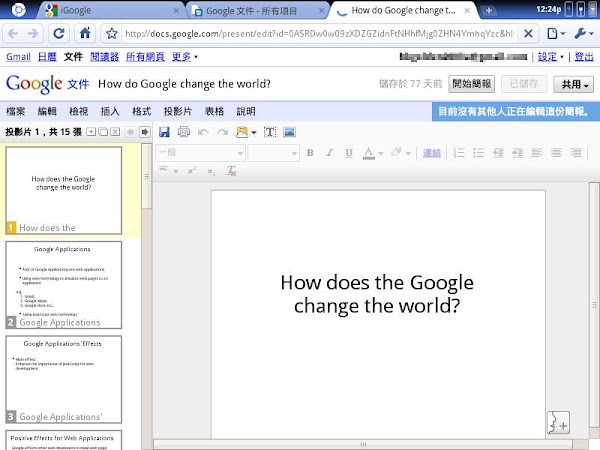Click the text color A swatch
This screenshot has height=450, width=600.
(x=368, y=153)
